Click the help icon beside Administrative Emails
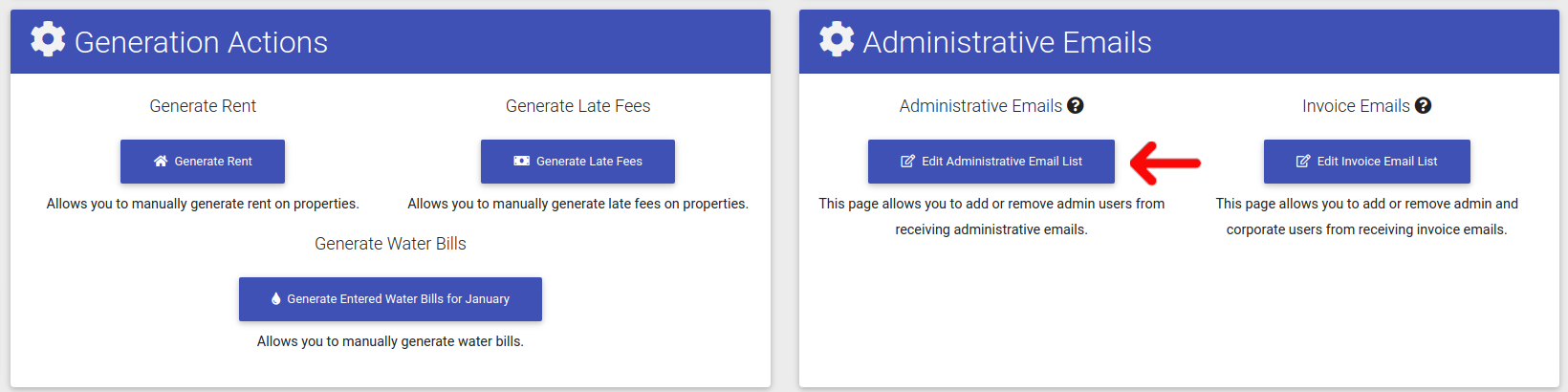 [1076, 106]
